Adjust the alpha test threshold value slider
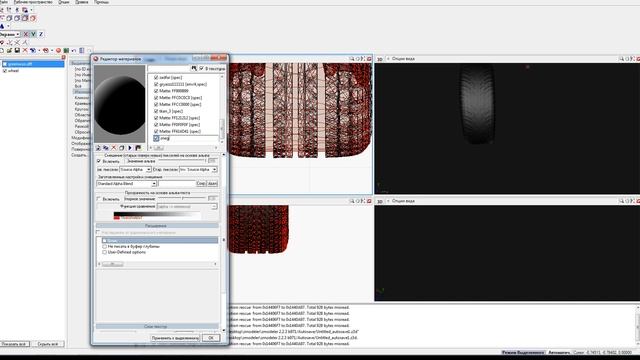This screenshot has width=640, height=360. (182, 199)
